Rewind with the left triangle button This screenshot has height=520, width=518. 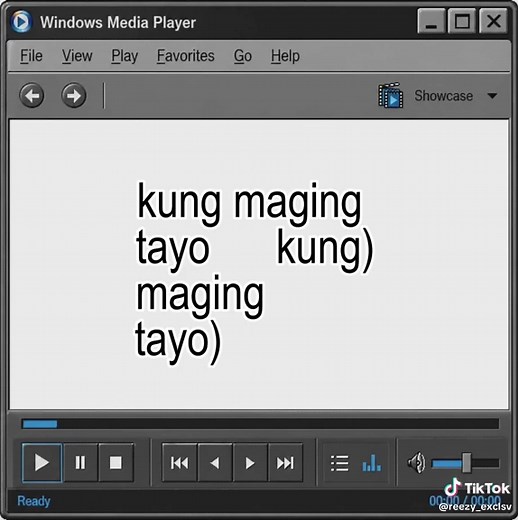pyautogui.click(x=215, y=463)
